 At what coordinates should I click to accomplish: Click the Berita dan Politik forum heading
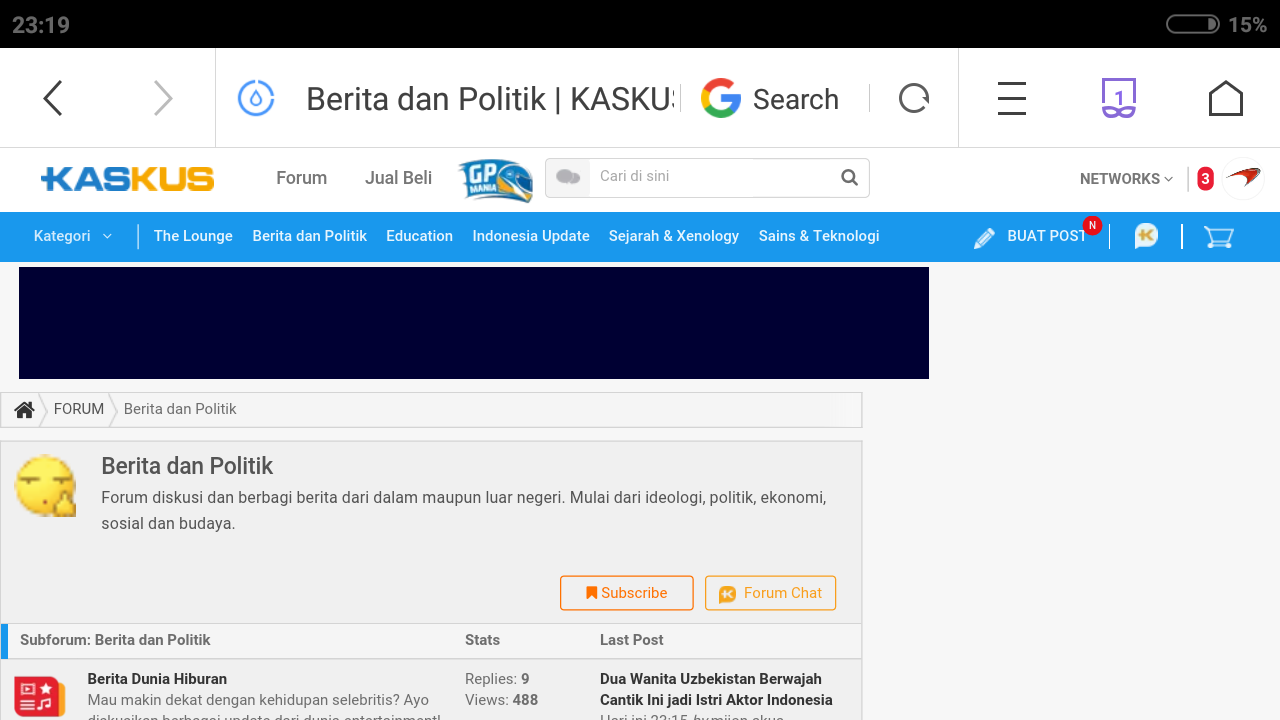coord(187,466)
